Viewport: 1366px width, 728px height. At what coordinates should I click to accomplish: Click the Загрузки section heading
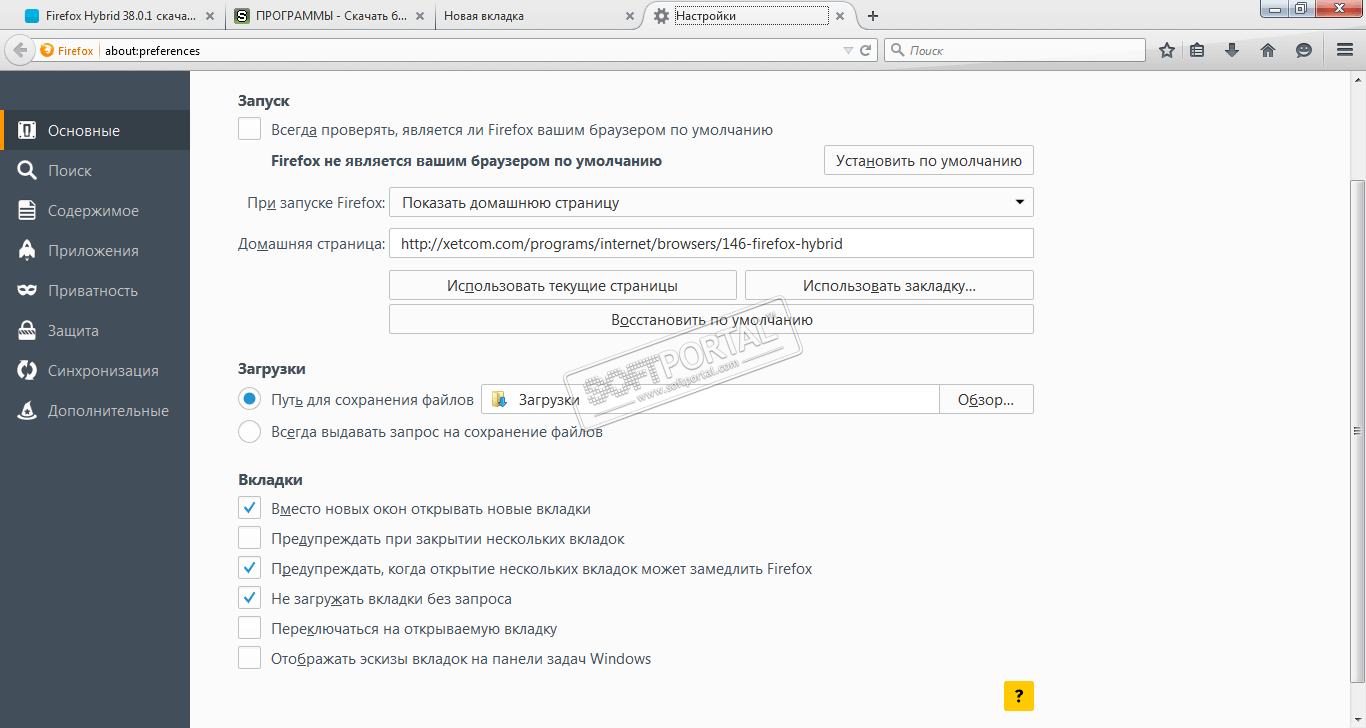[x=272, y=368]
